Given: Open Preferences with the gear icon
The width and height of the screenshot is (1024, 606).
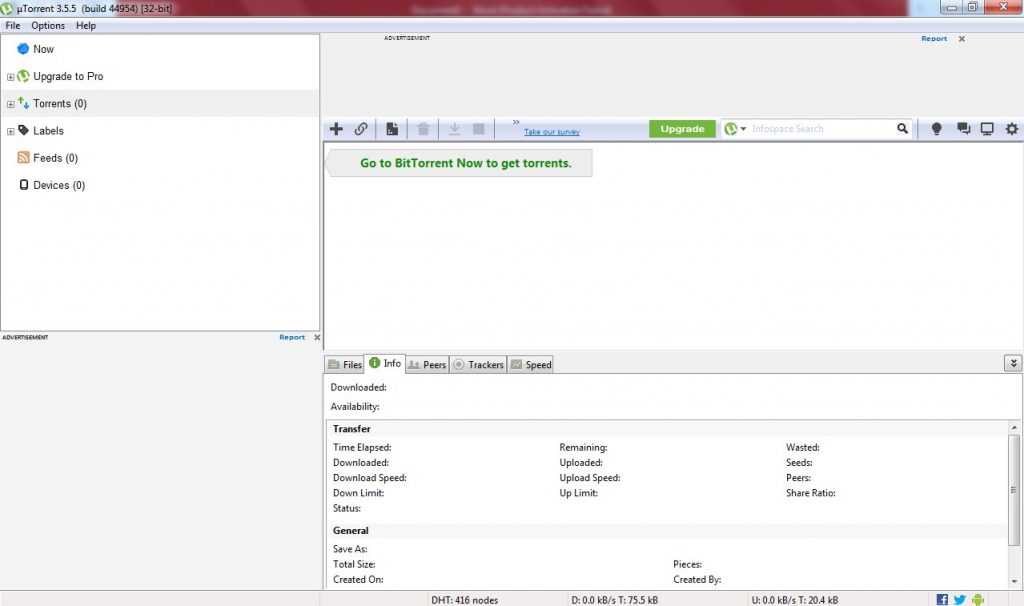Looking at the screenshot, I should tap(1011, 129).
